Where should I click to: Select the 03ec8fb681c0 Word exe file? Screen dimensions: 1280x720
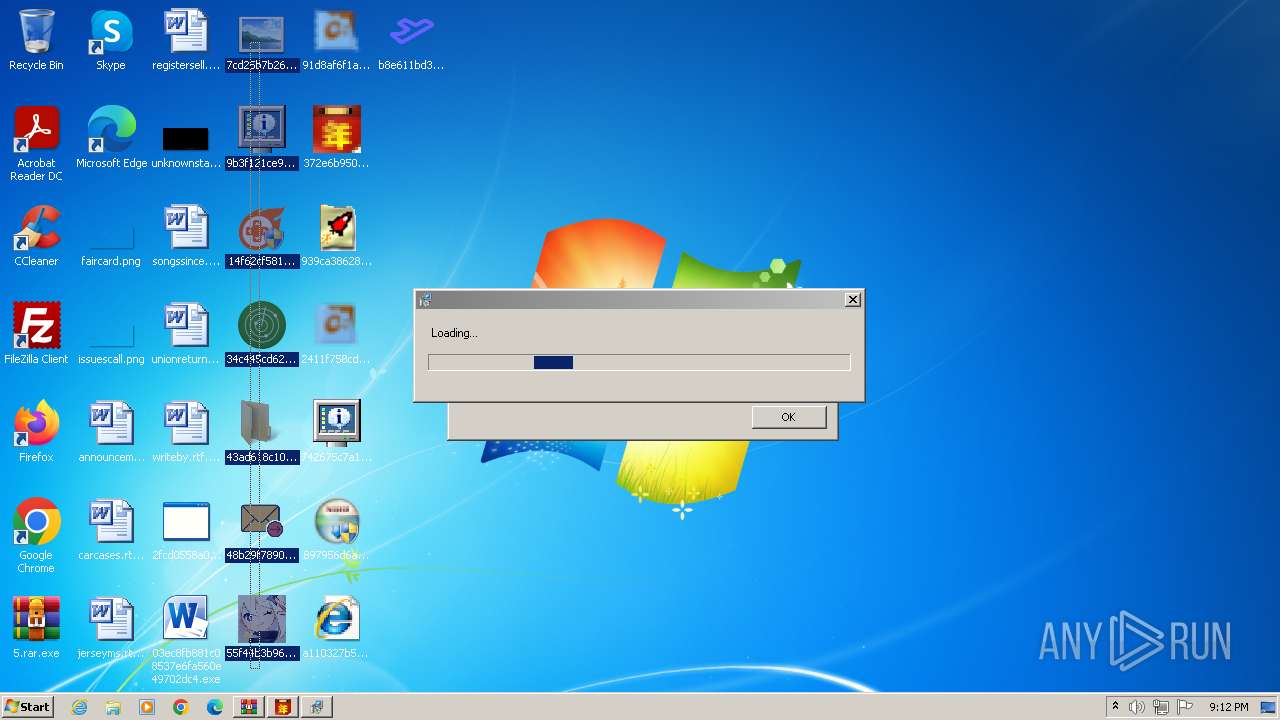pos(186,640)
